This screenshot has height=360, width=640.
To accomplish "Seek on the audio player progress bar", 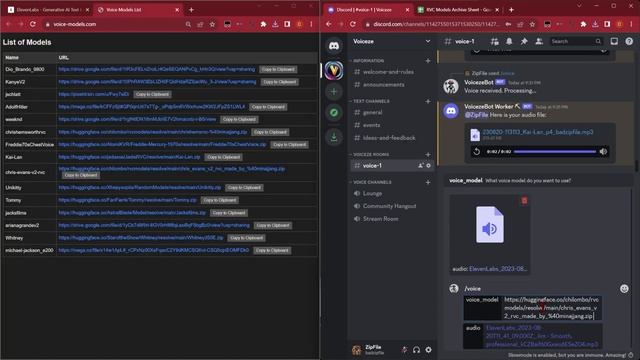I will [x=555, y=152].
